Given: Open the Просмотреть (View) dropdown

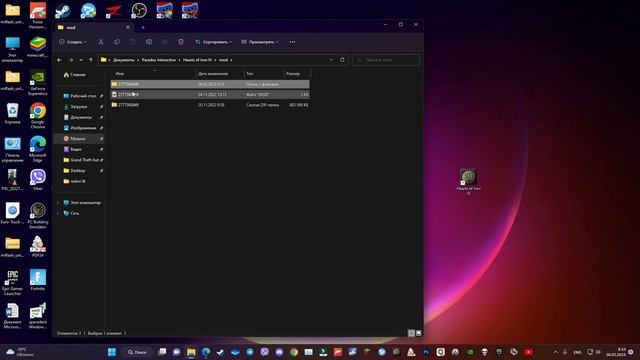Looking at the screenshot, I should pos(260,42).
